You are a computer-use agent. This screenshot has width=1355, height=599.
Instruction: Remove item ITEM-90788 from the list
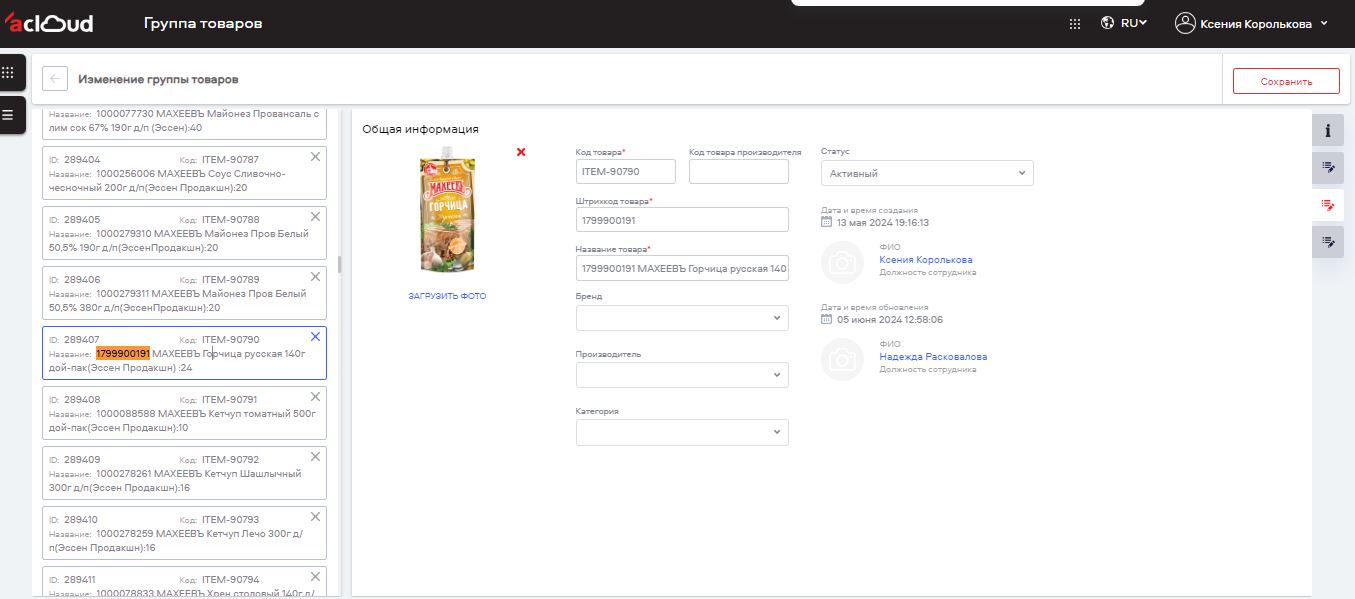[315, 217]
